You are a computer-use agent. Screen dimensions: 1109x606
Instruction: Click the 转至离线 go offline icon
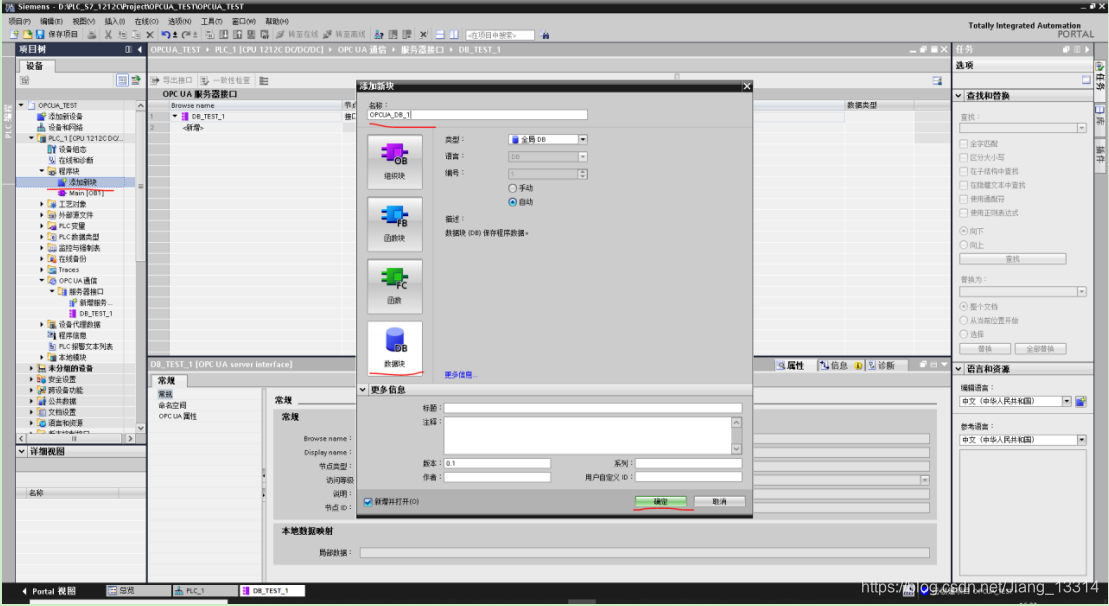[x=328, y=34]
